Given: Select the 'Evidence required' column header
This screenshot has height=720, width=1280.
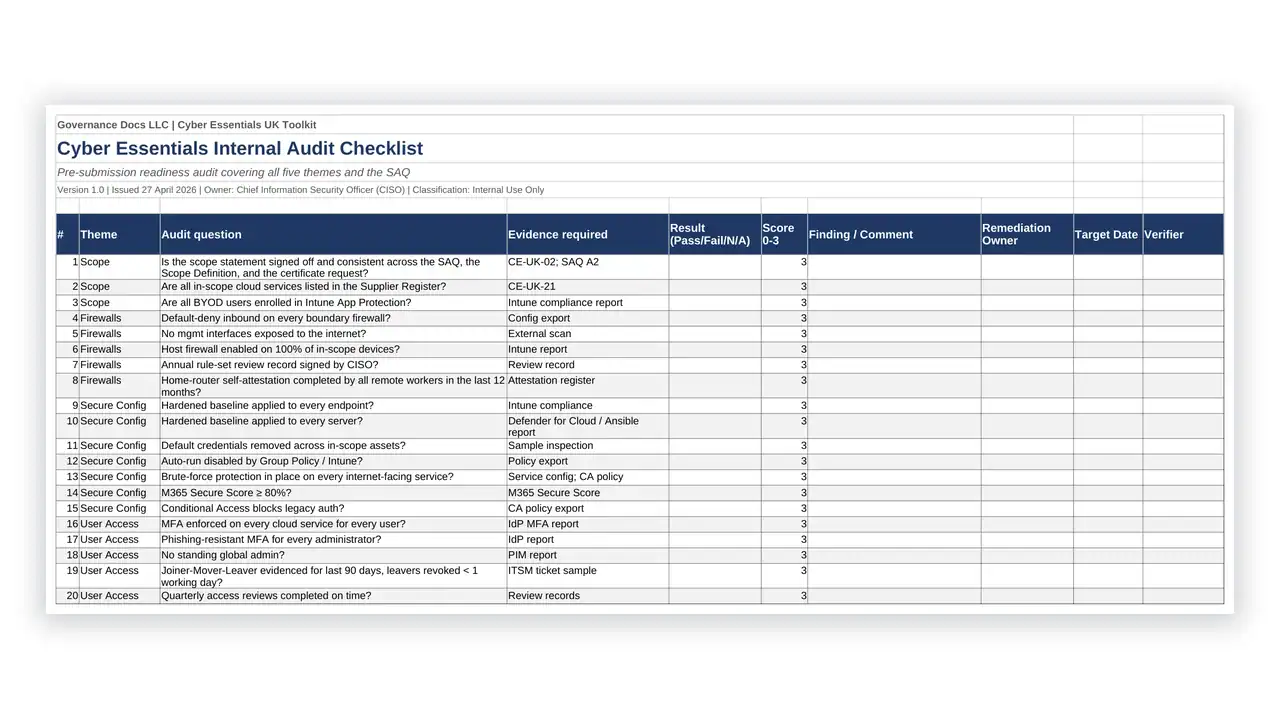Looking at the screenshot, I should click(588, 235).
